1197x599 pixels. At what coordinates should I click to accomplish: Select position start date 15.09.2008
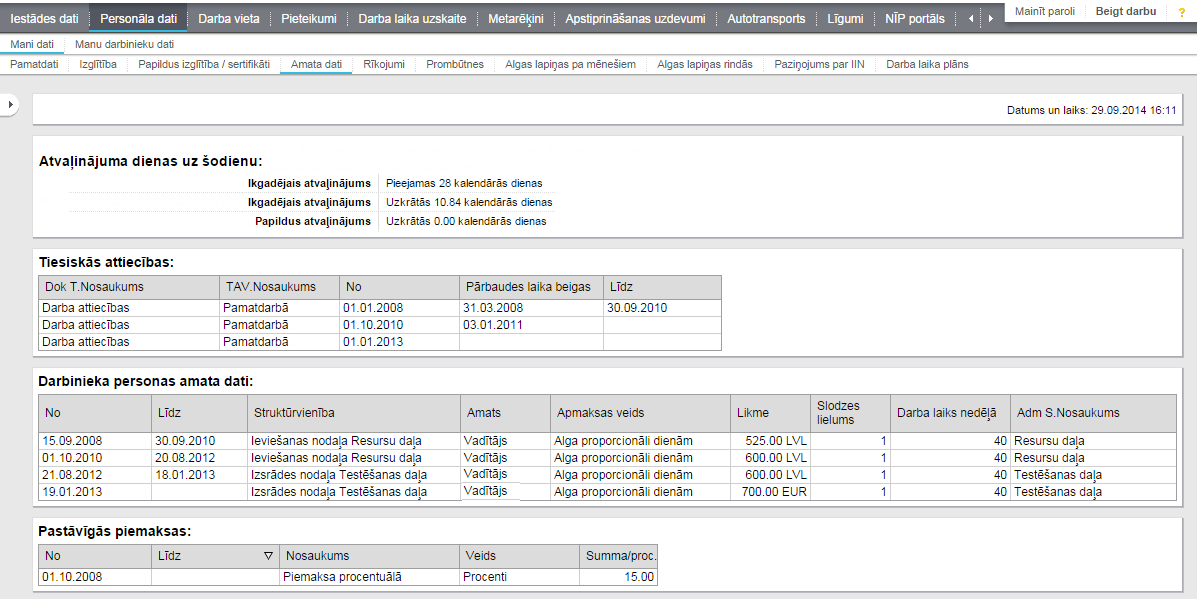(x=95, y=441)
